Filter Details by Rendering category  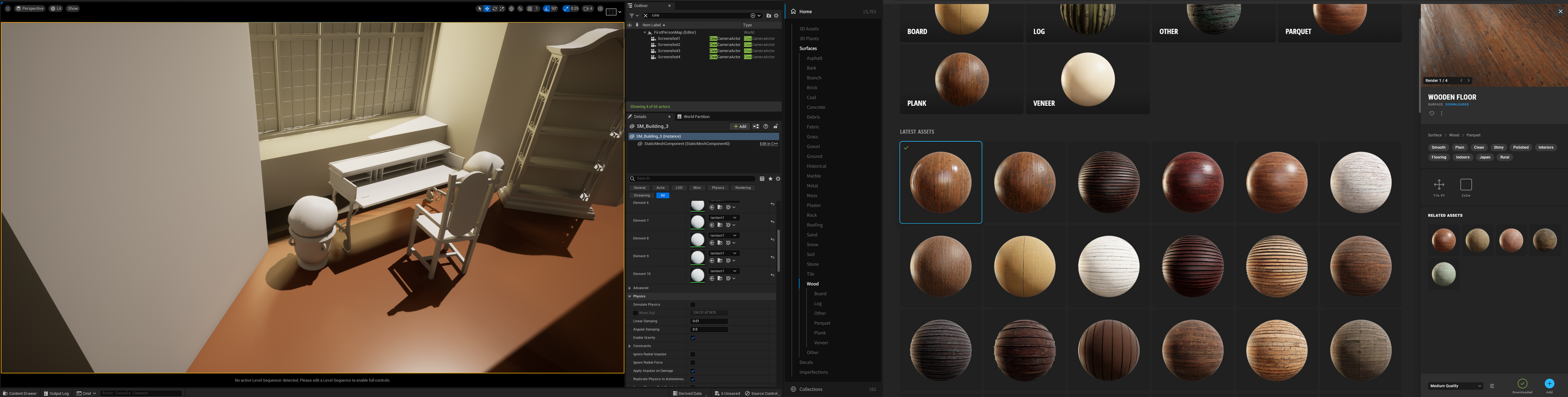coord(743,187)
